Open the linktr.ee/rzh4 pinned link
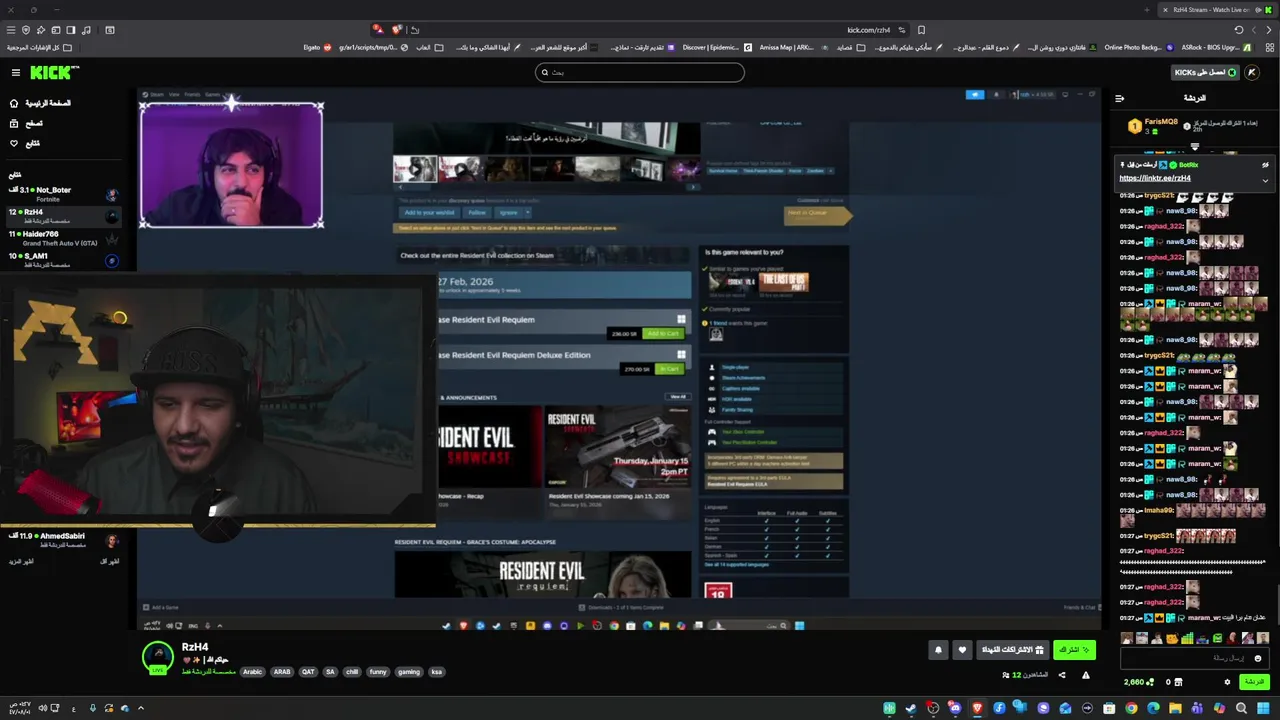 click(x=1155, y=178)
